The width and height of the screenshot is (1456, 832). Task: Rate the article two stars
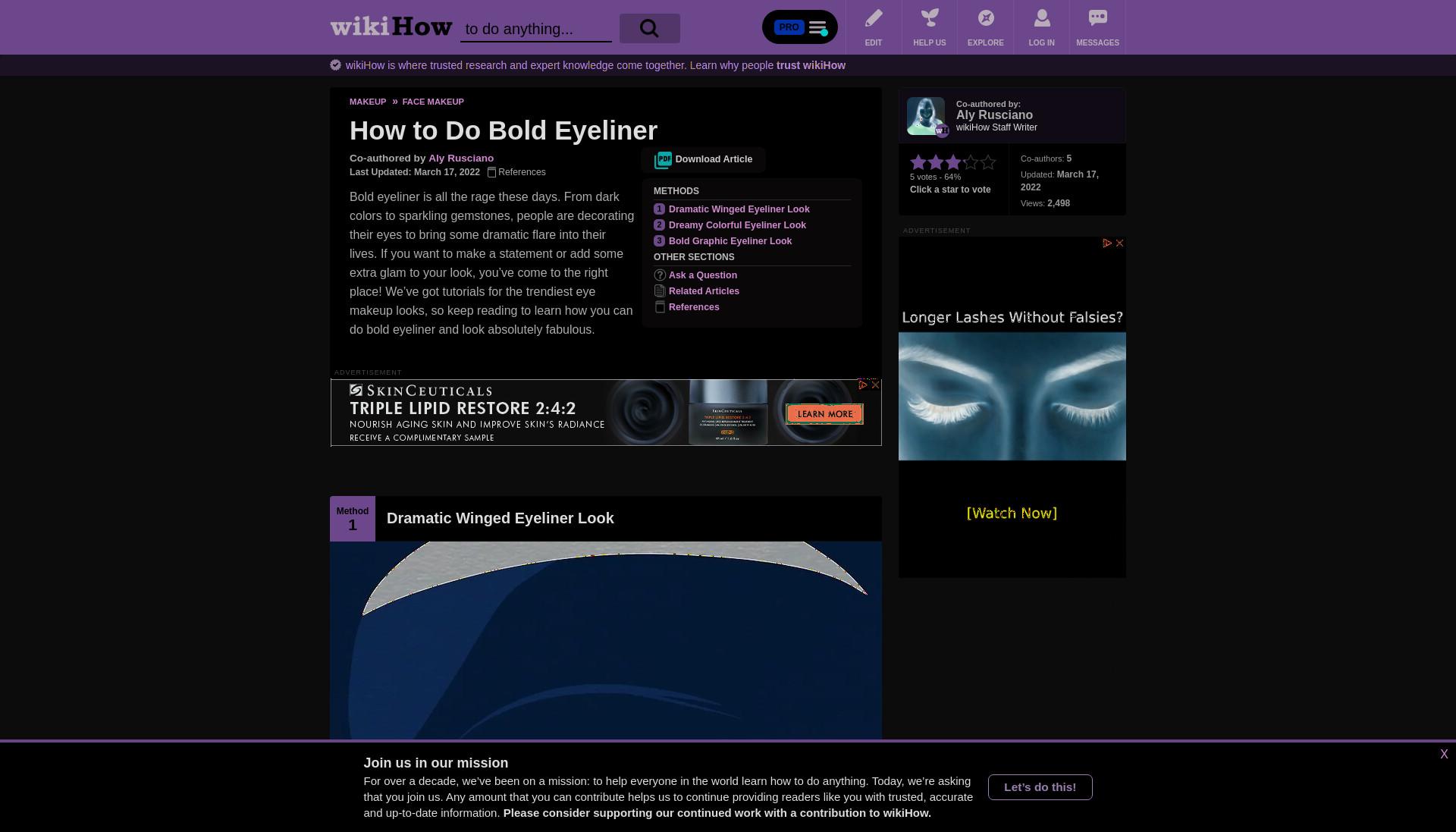[936, 162]
